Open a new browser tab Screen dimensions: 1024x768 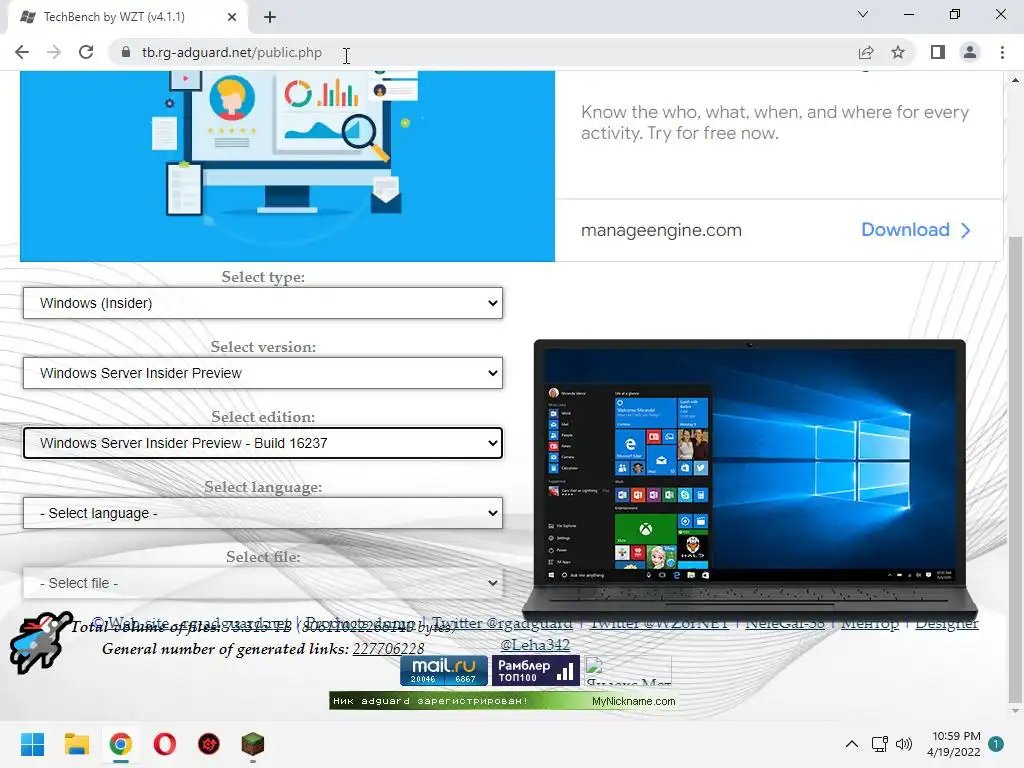pyautogui.click(x=270, y=17)
